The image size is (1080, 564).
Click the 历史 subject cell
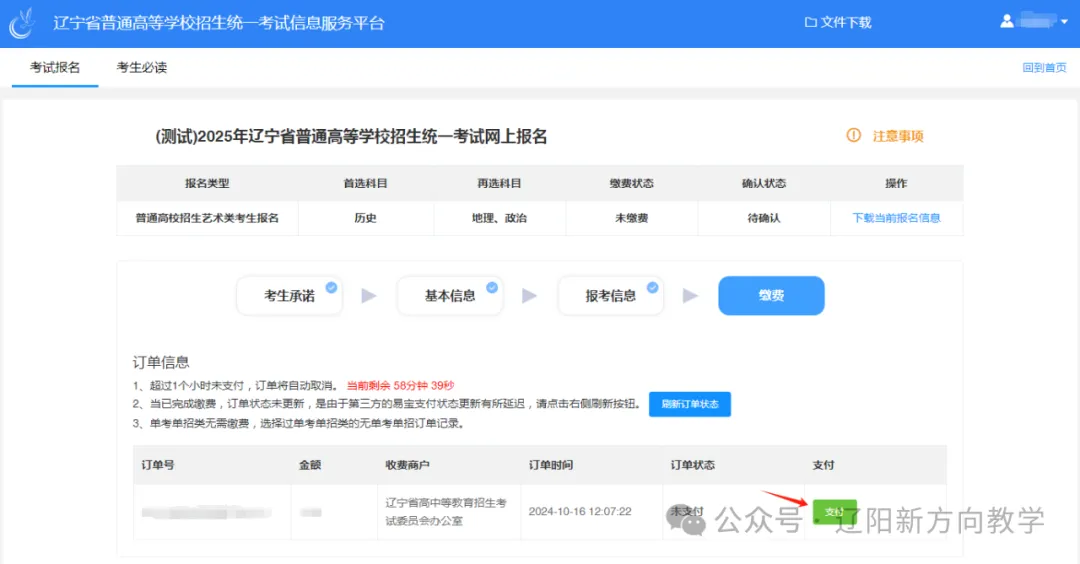[366, 218]
